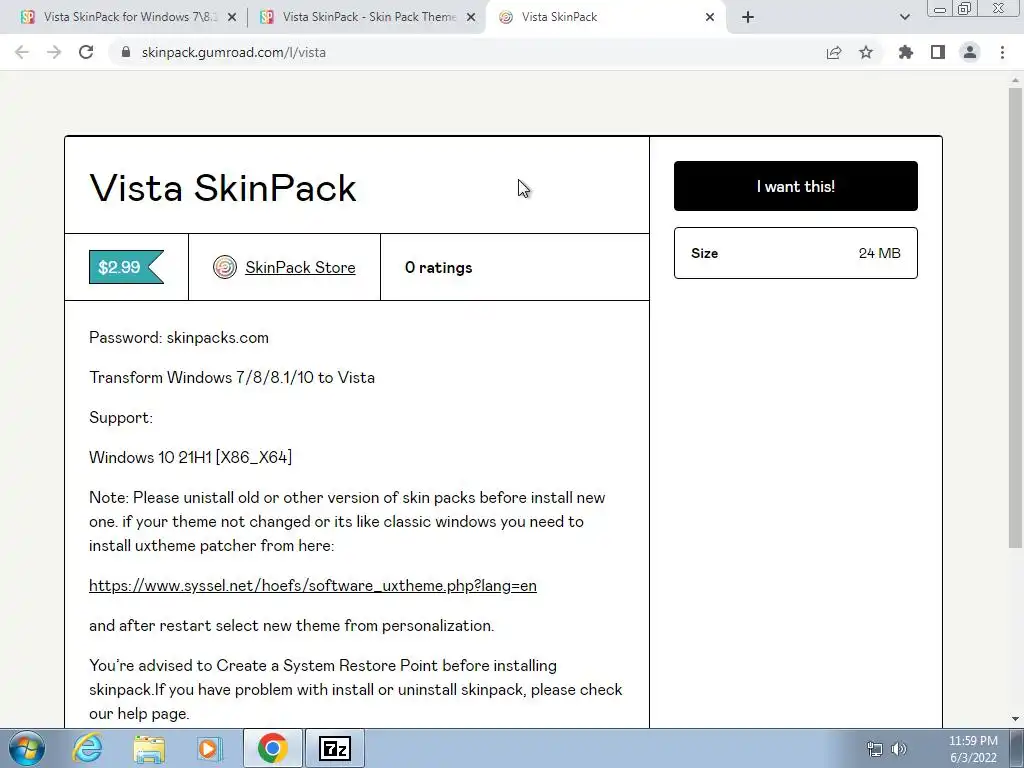Open the browser side panel
This screenshot has width=1024, height=768.
[938, 52]
